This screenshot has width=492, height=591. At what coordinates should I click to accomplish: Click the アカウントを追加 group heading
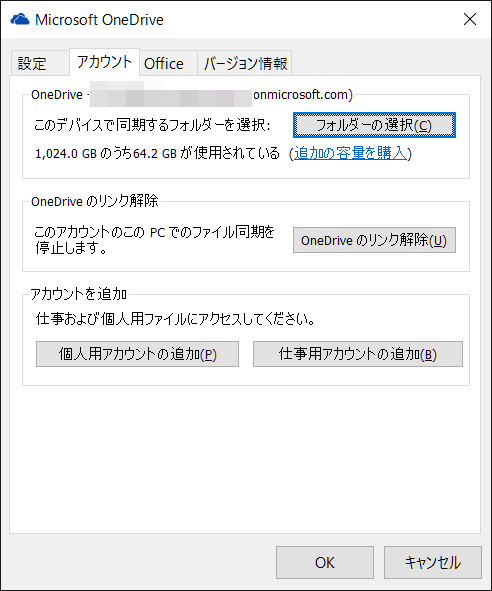pyautogui.click(x=78, y=294)
